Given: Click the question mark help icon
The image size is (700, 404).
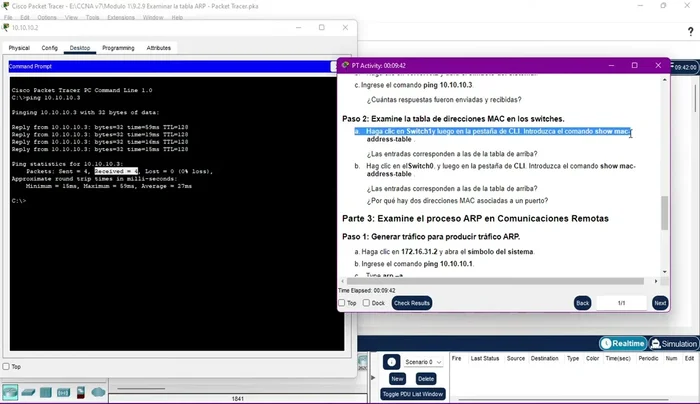Looking at the screenshot, I should [x=690, y=31].
